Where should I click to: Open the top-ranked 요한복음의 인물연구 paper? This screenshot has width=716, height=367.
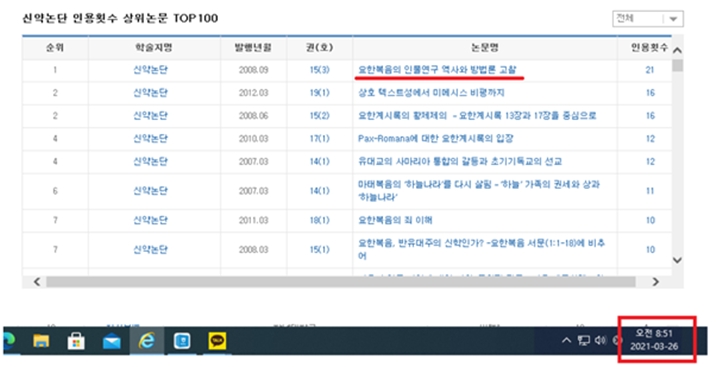437,70
